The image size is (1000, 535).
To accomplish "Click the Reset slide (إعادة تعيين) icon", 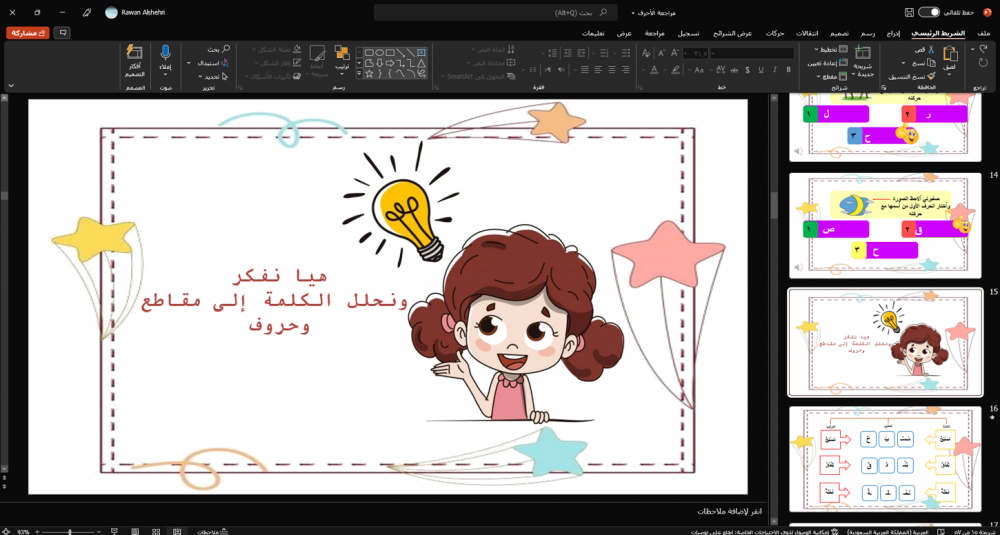I will pos(843,62).
